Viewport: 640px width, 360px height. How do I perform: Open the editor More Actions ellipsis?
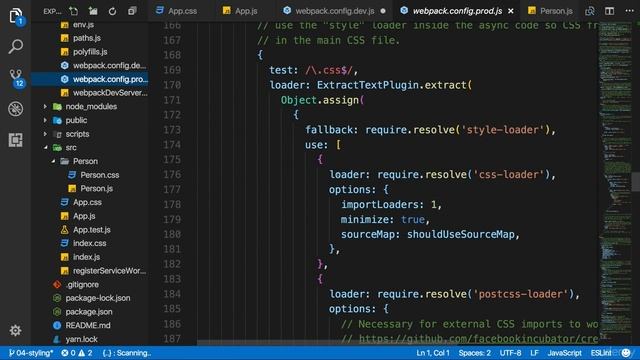click(629, 11)
